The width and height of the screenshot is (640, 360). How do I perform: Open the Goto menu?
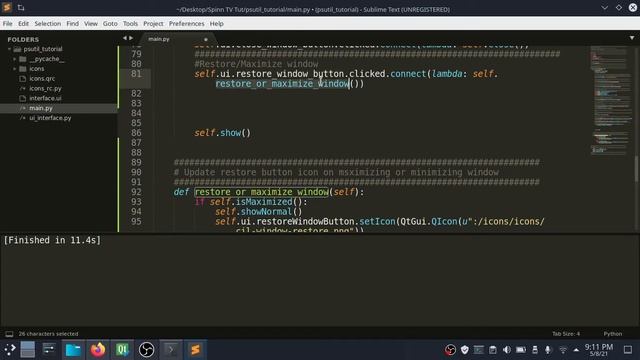pyautogui.click(x=110, y=24)
